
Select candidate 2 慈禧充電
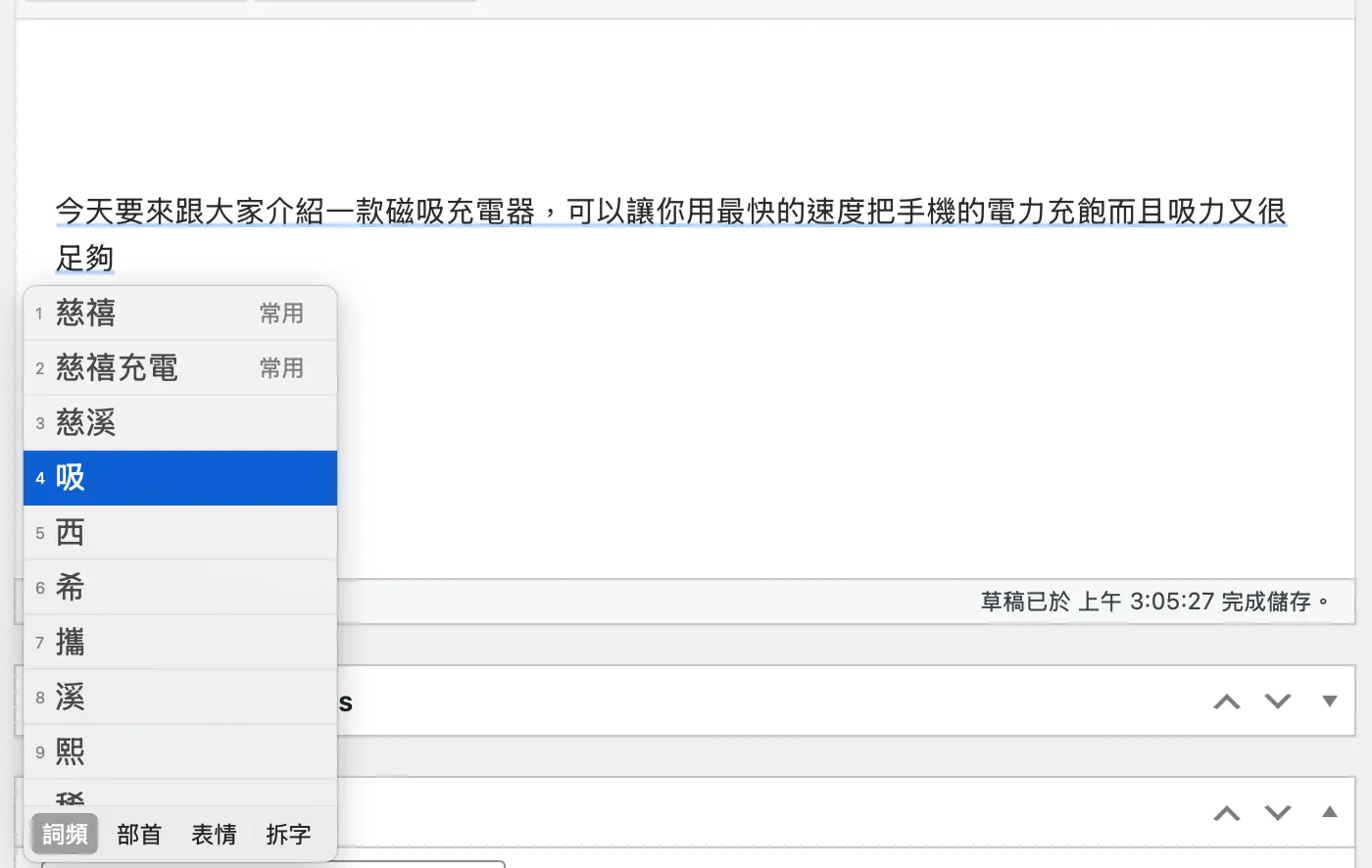point(180,368)
